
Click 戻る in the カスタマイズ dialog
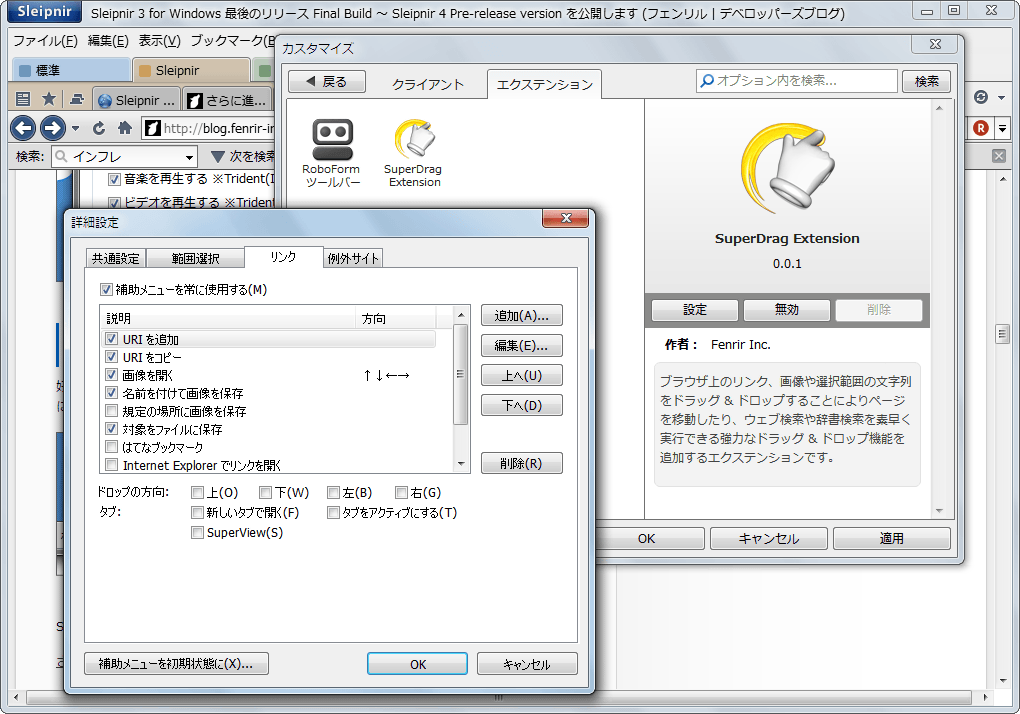(x=327, y=81)
